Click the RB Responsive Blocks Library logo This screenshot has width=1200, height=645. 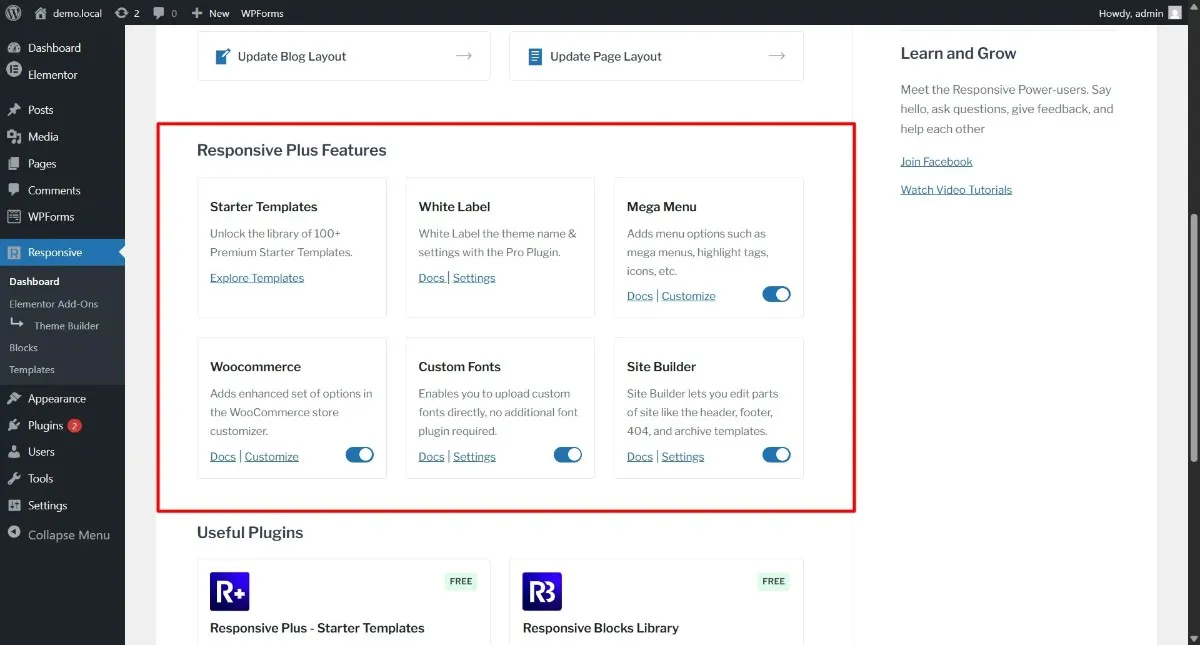[542, 591]
